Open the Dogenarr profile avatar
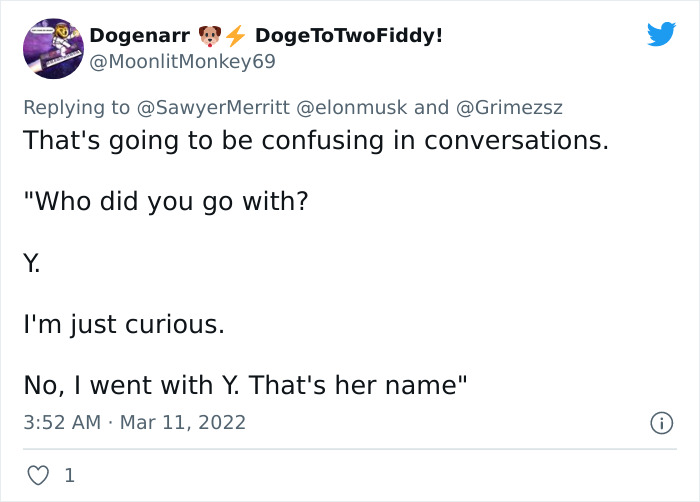 coord(52,48)
